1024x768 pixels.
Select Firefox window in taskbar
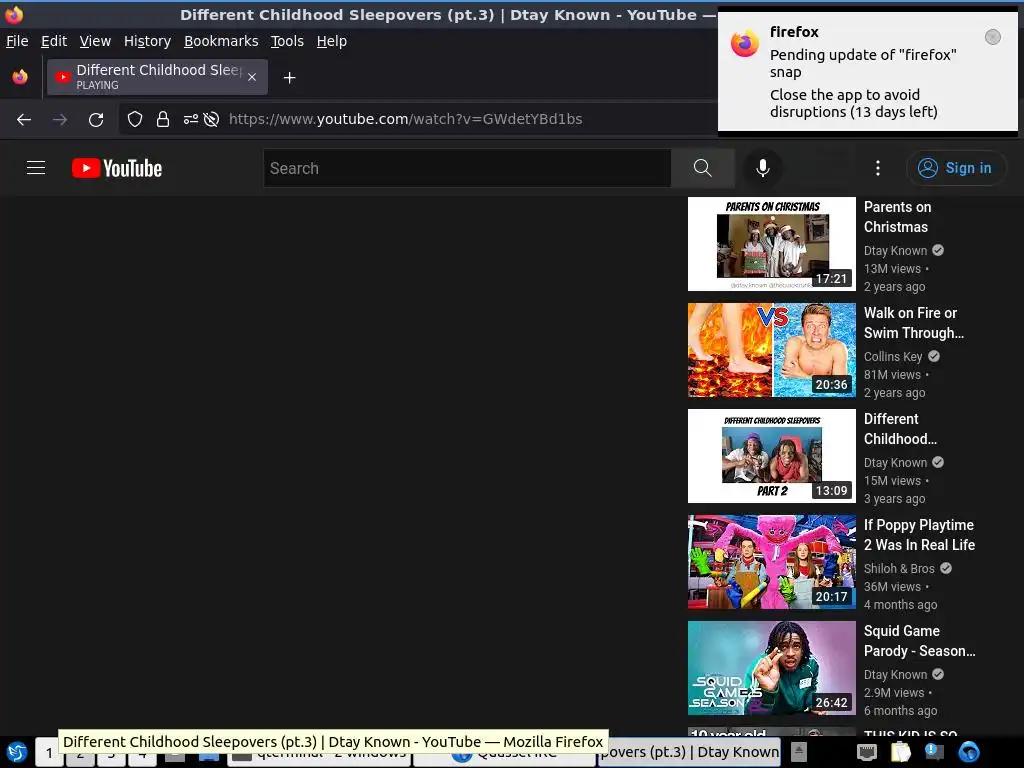pos(689,752)
